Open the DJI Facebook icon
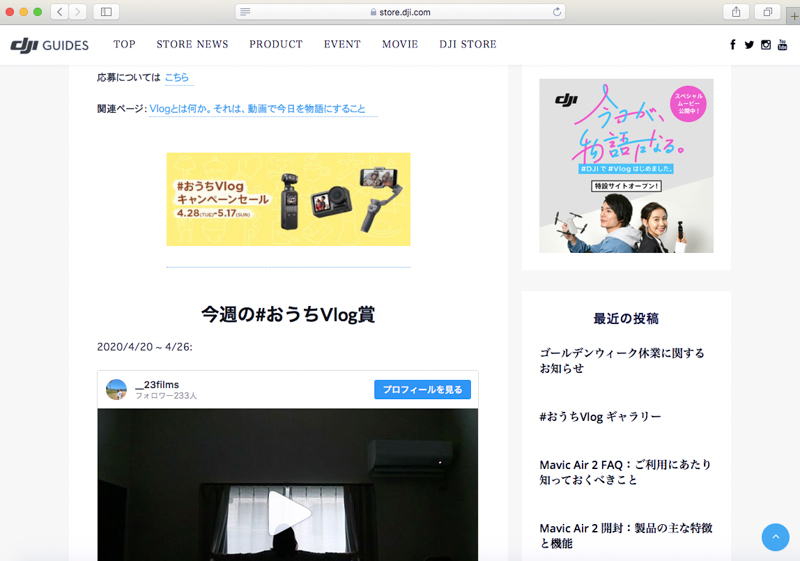The image size is (800, 561). [x=733, y=45]
